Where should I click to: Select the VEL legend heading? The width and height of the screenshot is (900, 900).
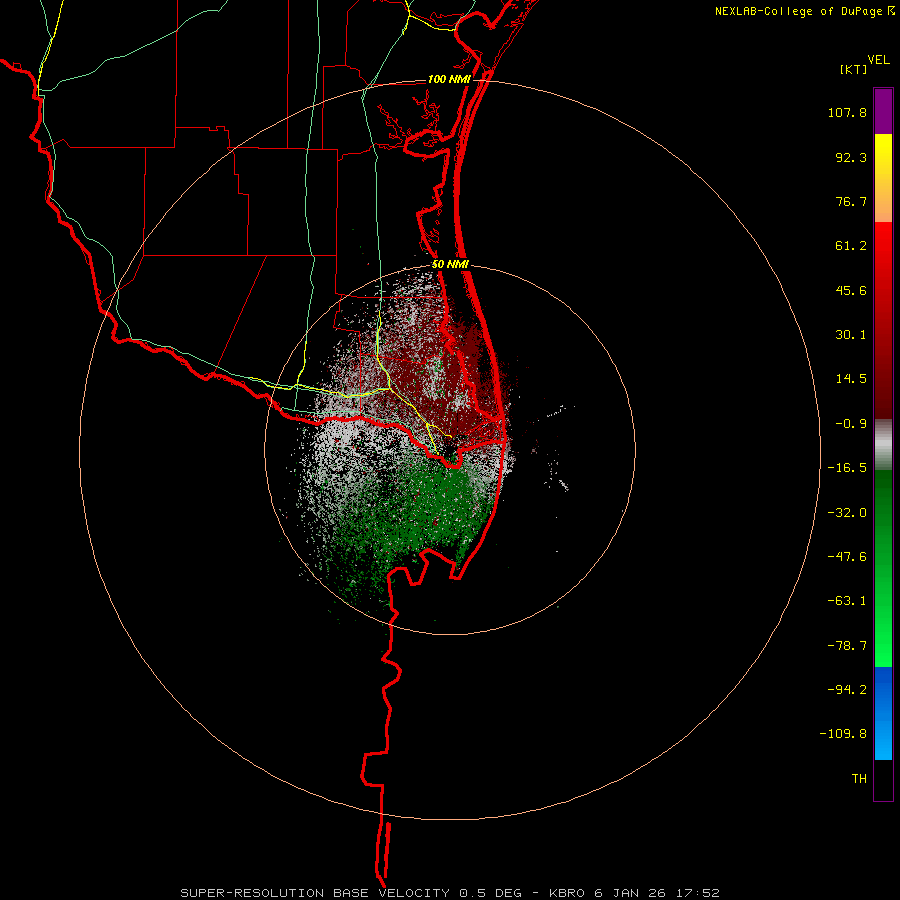pyautogui.click(x=878, y=60)
